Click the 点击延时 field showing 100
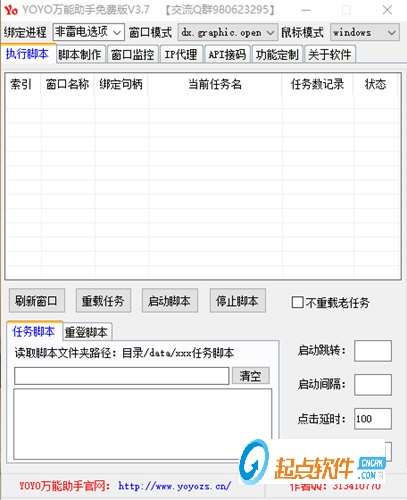 [373, 419]
